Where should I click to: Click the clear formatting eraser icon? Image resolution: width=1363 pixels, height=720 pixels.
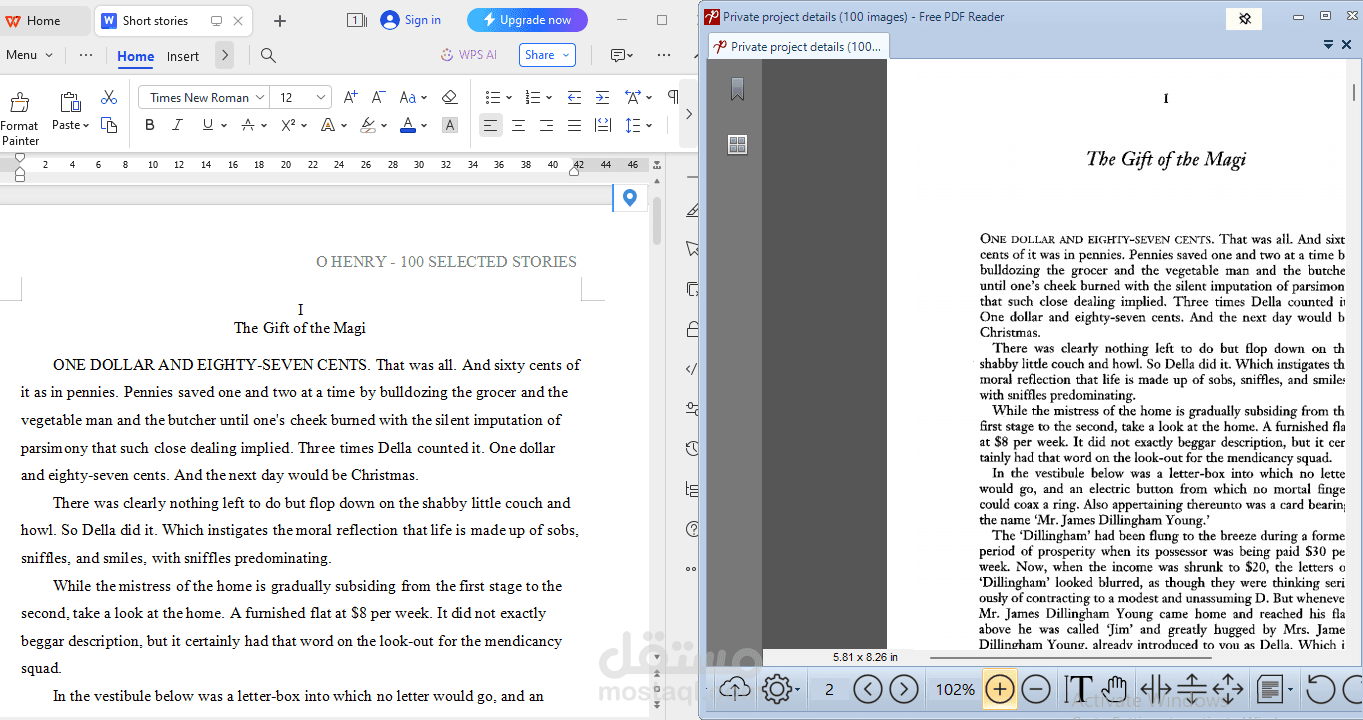point(449,97)
